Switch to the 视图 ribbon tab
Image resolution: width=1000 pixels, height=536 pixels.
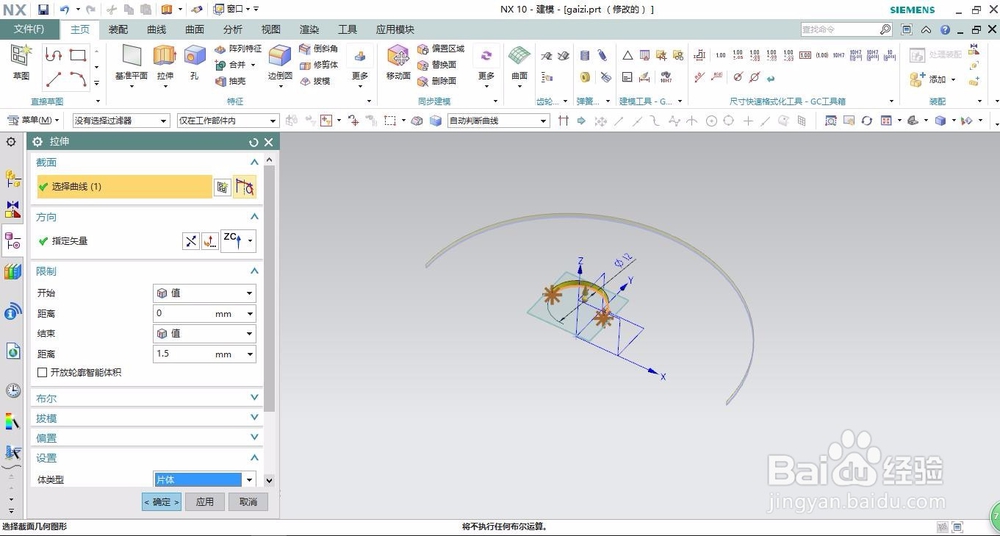tap(271, 29)
